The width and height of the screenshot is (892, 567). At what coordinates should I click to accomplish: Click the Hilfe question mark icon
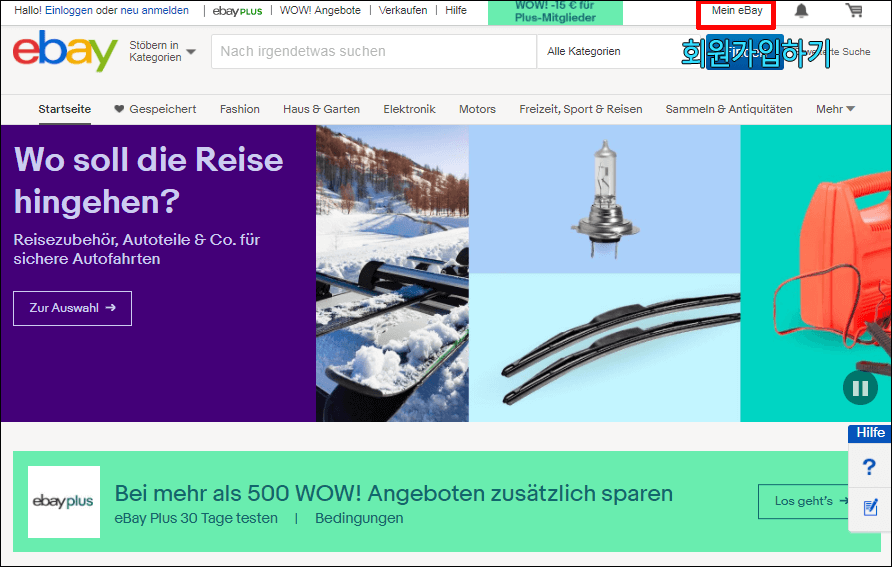[869, 467]
